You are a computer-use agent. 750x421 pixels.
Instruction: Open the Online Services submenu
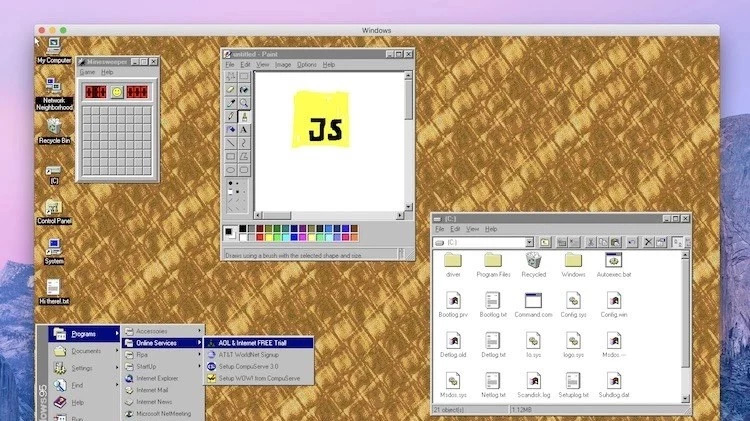[x=163, y=343]
